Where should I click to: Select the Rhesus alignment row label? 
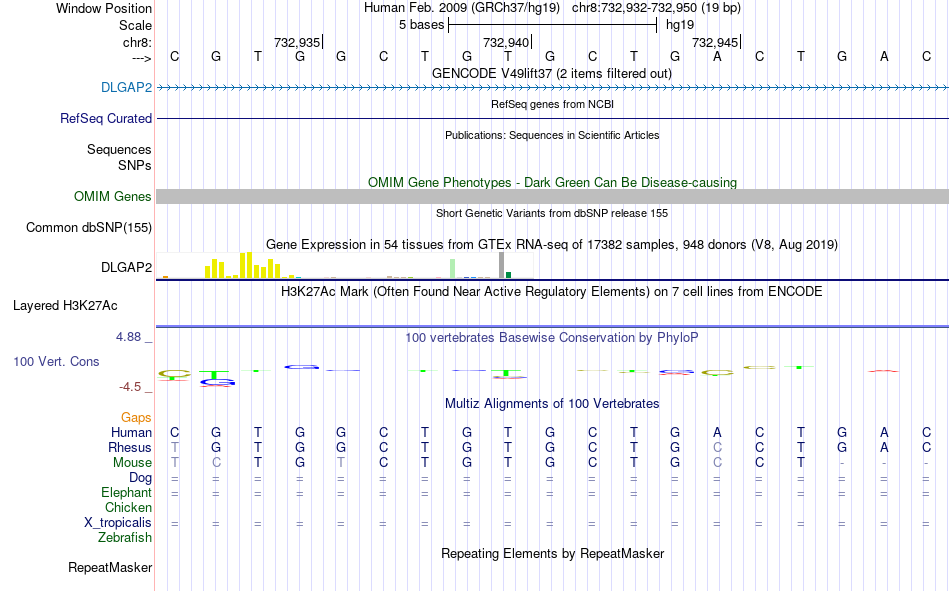130,447
